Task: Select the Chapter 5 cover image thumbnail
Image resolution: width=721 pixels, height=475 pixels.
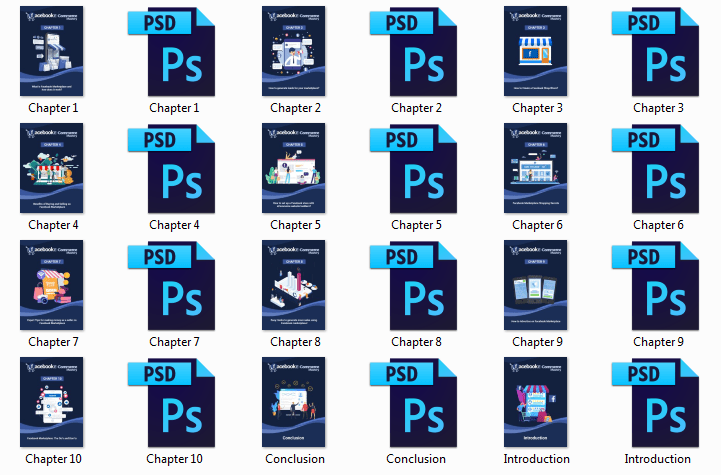Action: [295, 168]
